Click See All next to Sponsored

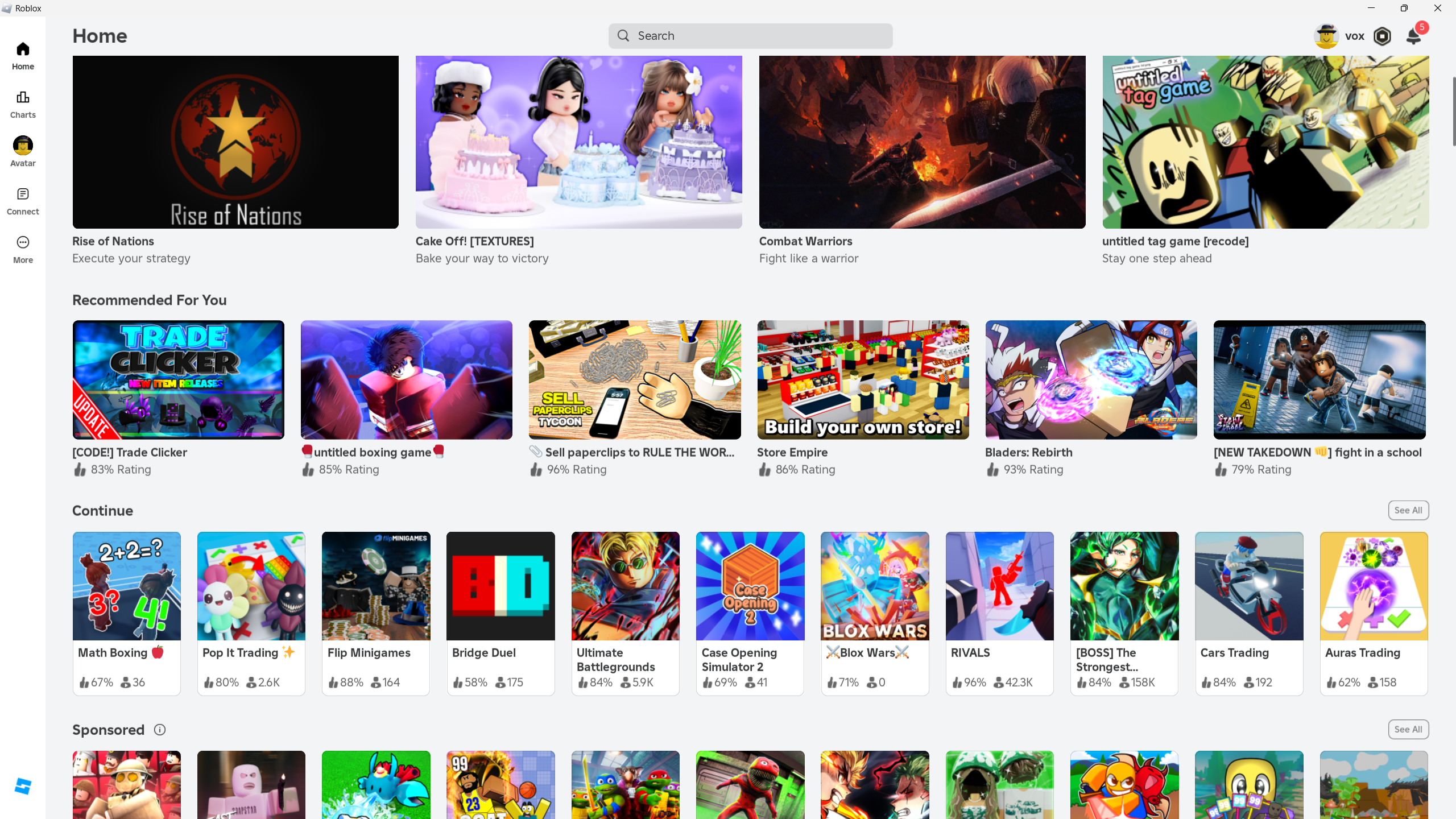click(1408, 729)
